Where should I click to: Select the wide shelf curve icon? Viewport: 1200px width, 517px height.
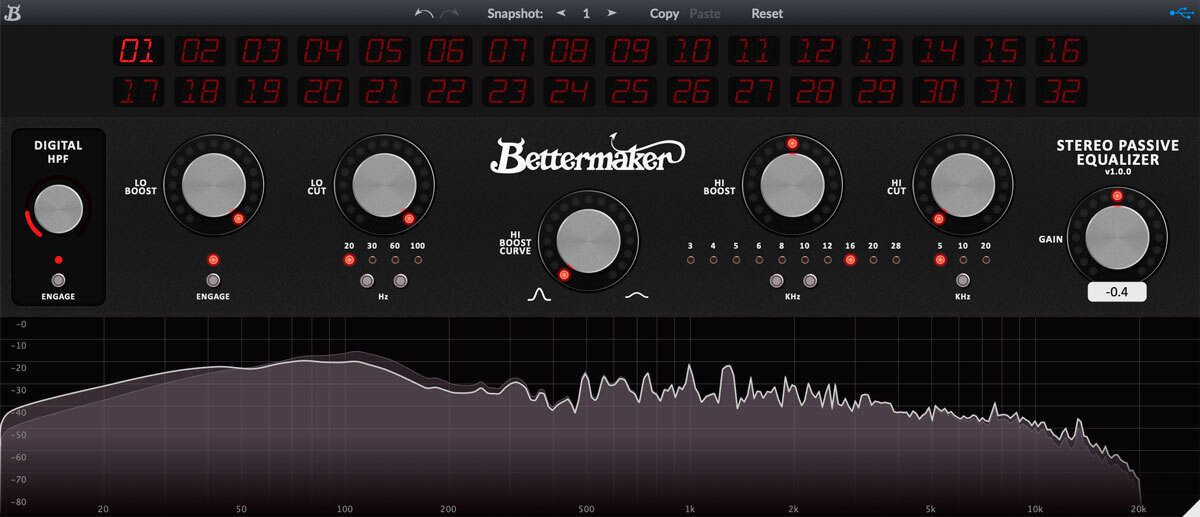coord(636,295)
